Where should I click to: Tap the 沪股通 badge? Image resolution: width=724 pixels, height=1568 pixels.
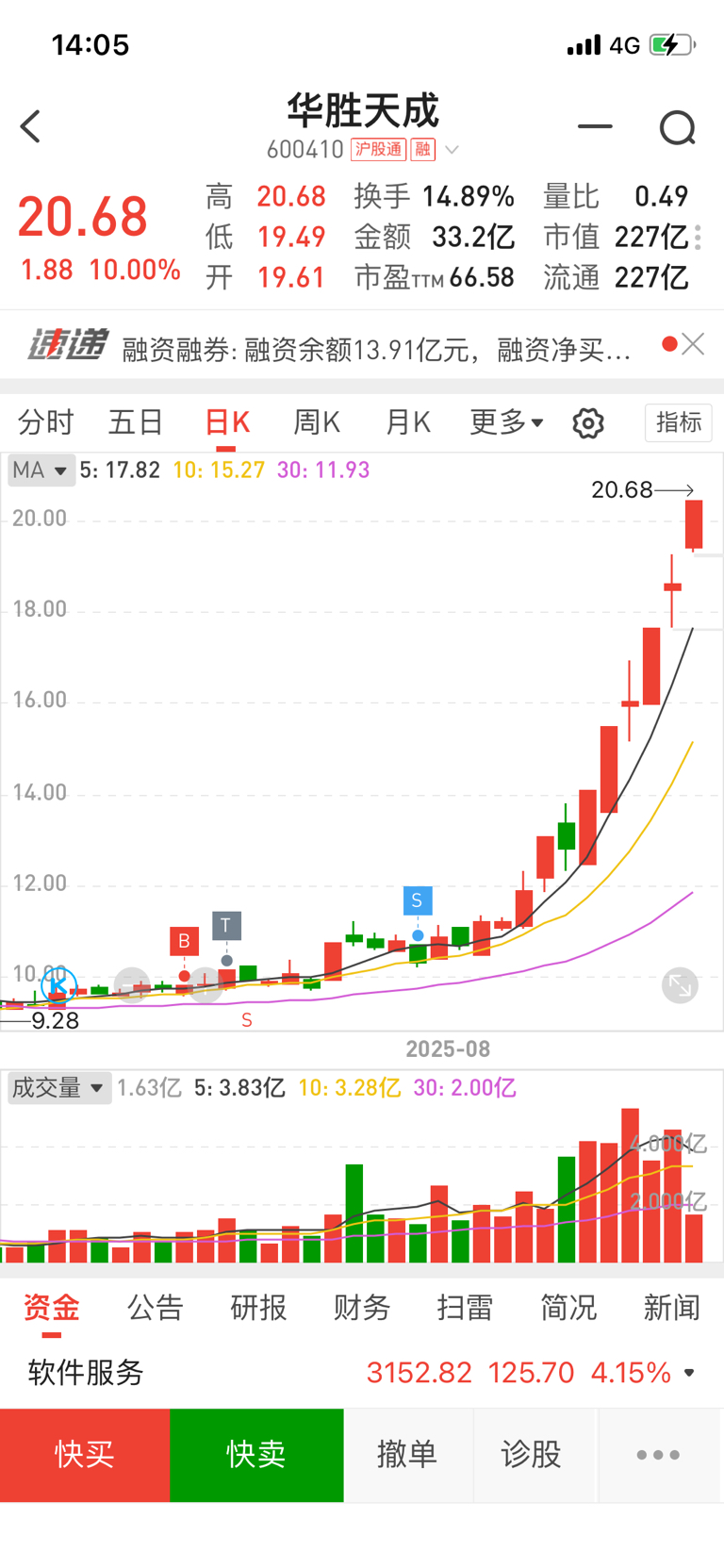(378, 149)
